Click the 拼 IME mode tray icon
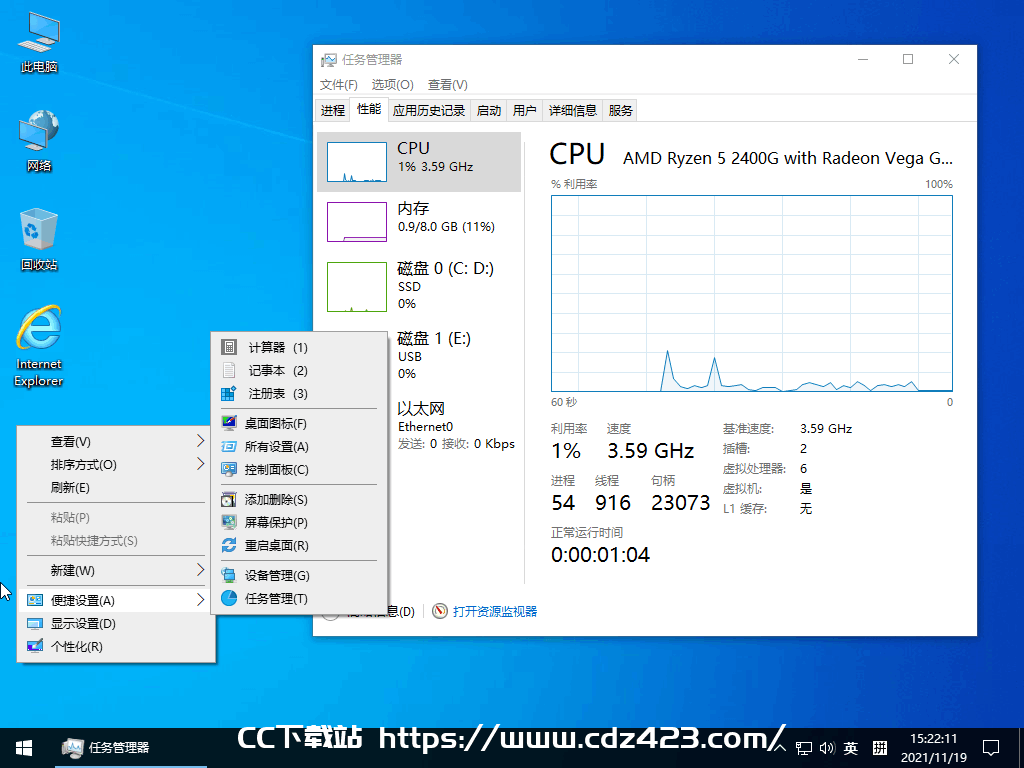Viewport: 1024px width, 768px height. 880,748
